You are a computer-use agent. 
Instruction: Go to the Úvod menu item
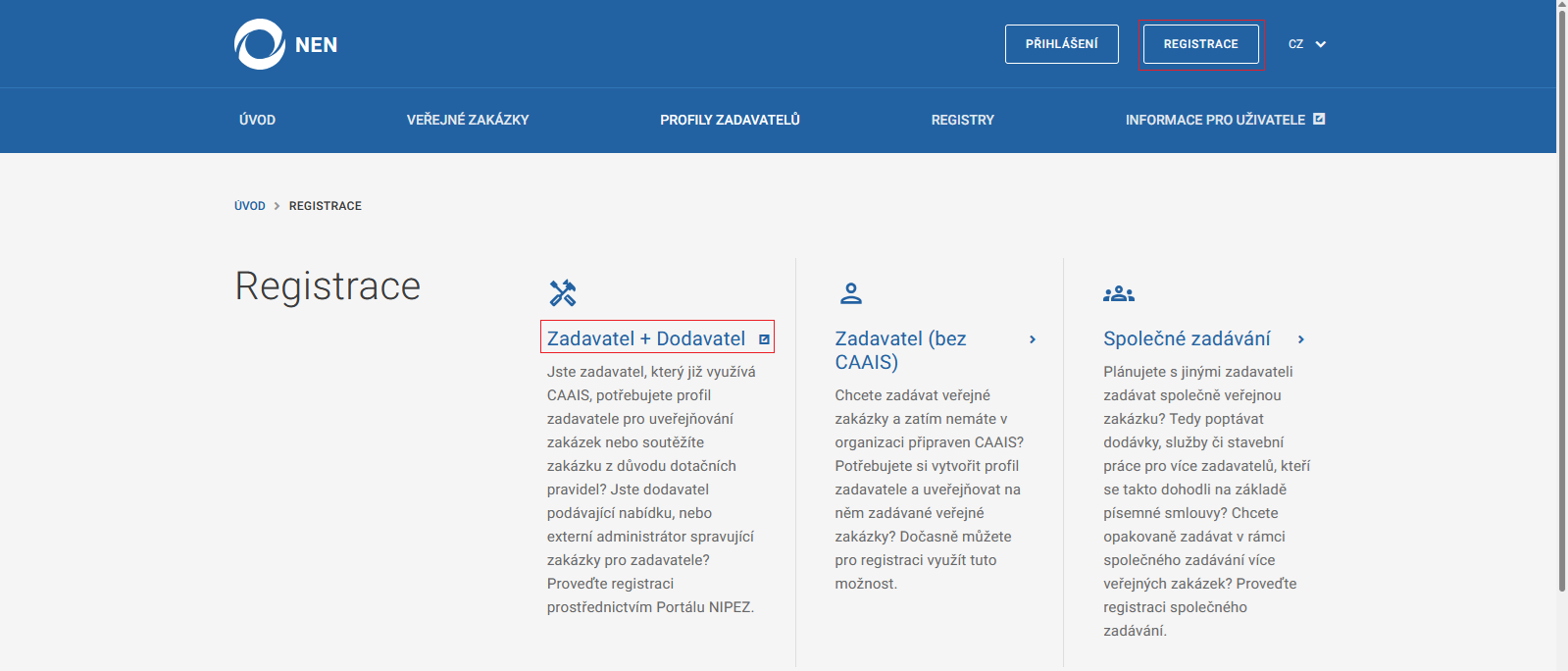pos(257,120)
